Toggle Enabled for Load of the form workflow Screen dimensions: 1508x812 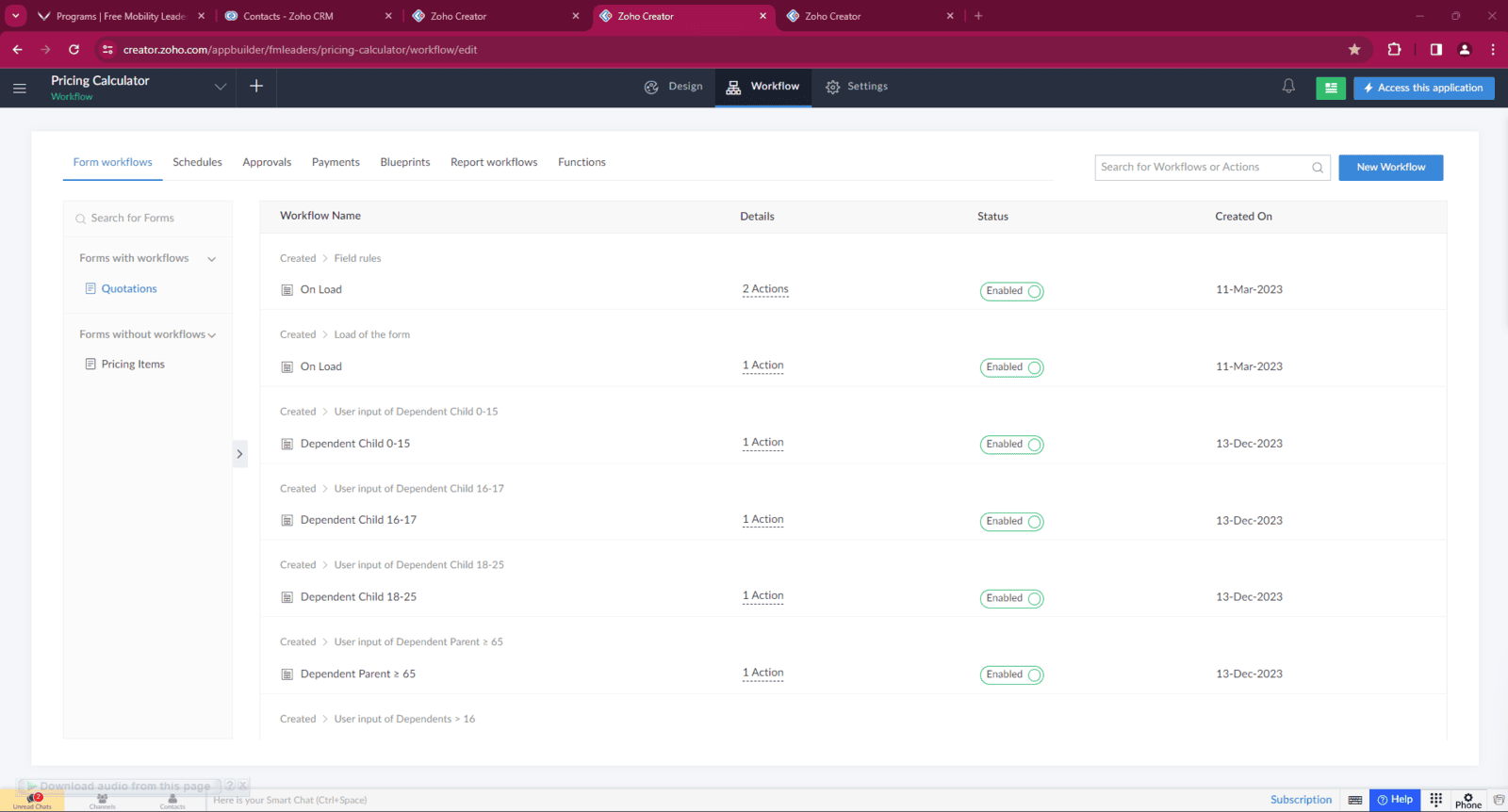(x=1012, y=367)
